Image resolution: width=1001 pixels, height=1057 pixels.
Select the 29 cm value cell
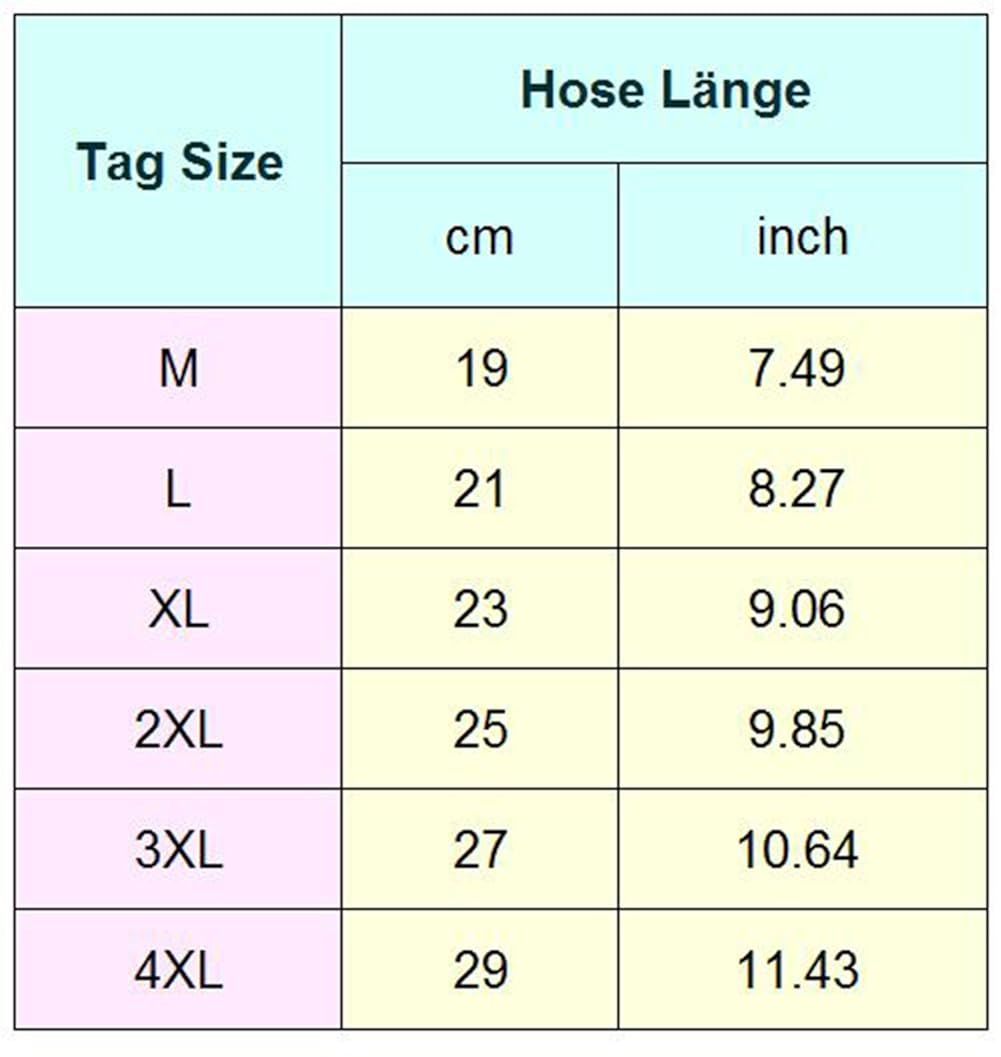point(480,970)
